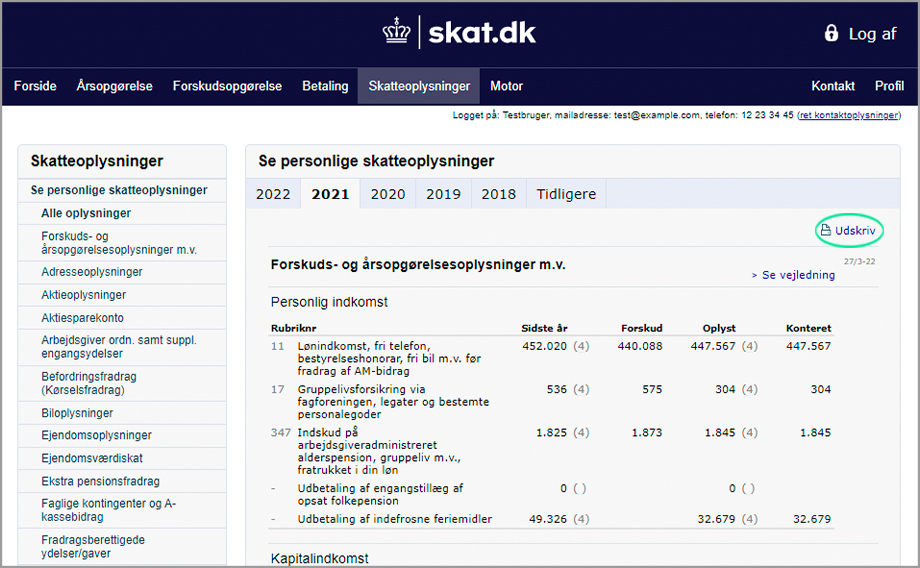
Task: Click the Skatteoplysninger sidebar heading
Action: pyautogui.click(x=97, y=161)
